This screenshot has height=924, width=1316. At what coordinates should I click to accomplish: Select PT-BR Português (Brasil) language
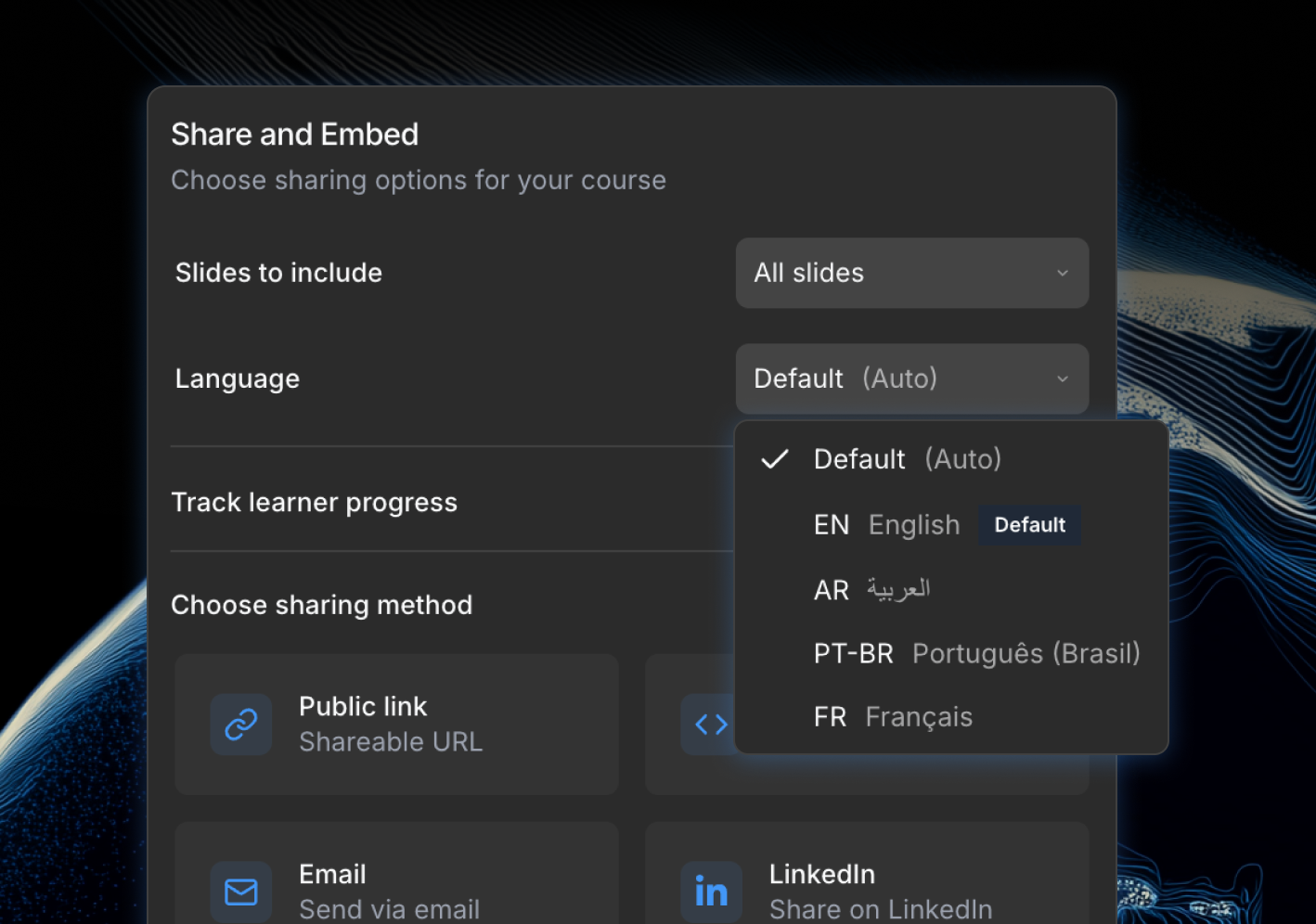click(976, 654)
